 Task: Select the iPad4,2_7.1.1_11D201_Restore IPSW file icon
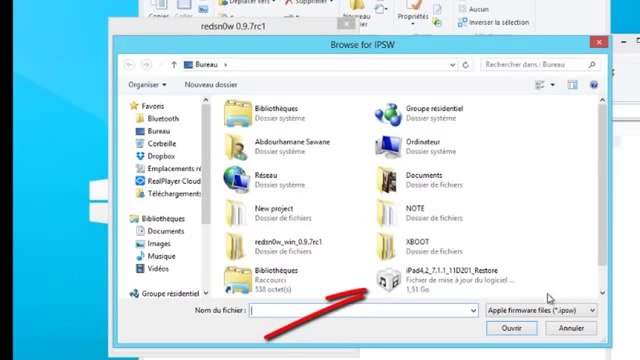coord(388,280)
